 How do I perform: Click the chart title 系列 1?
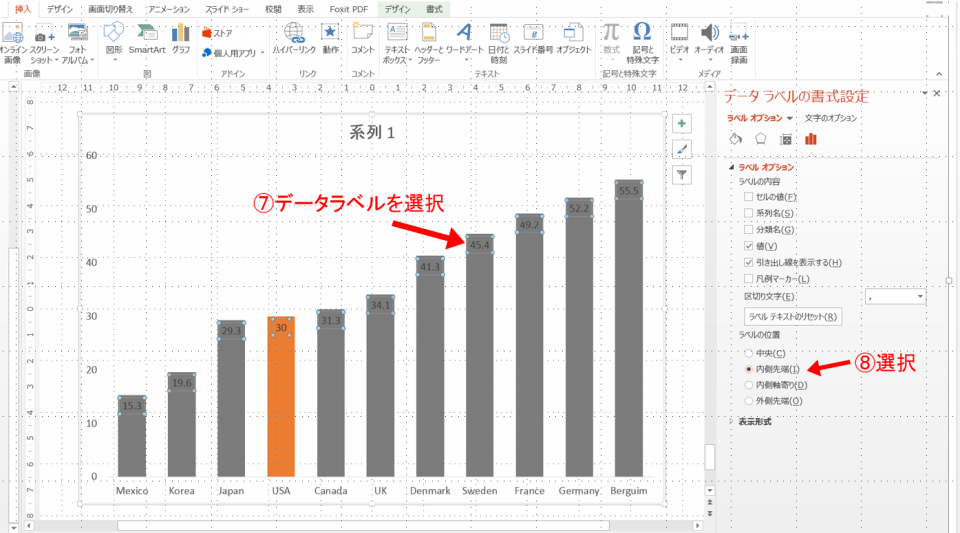click(x=372, y=132)
